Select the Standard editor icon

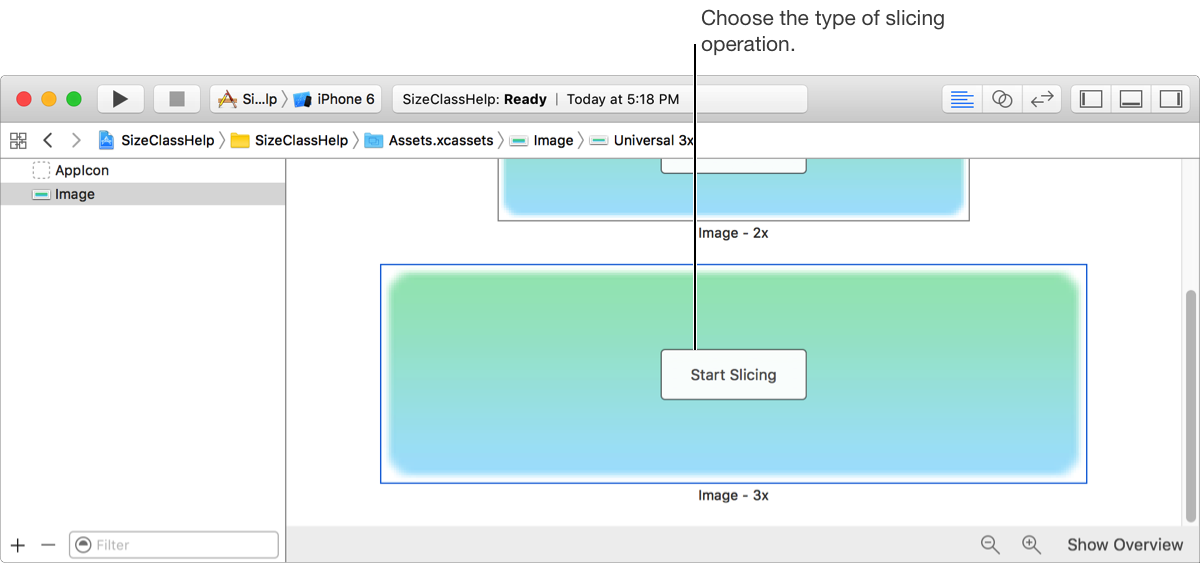pos(962,99)
